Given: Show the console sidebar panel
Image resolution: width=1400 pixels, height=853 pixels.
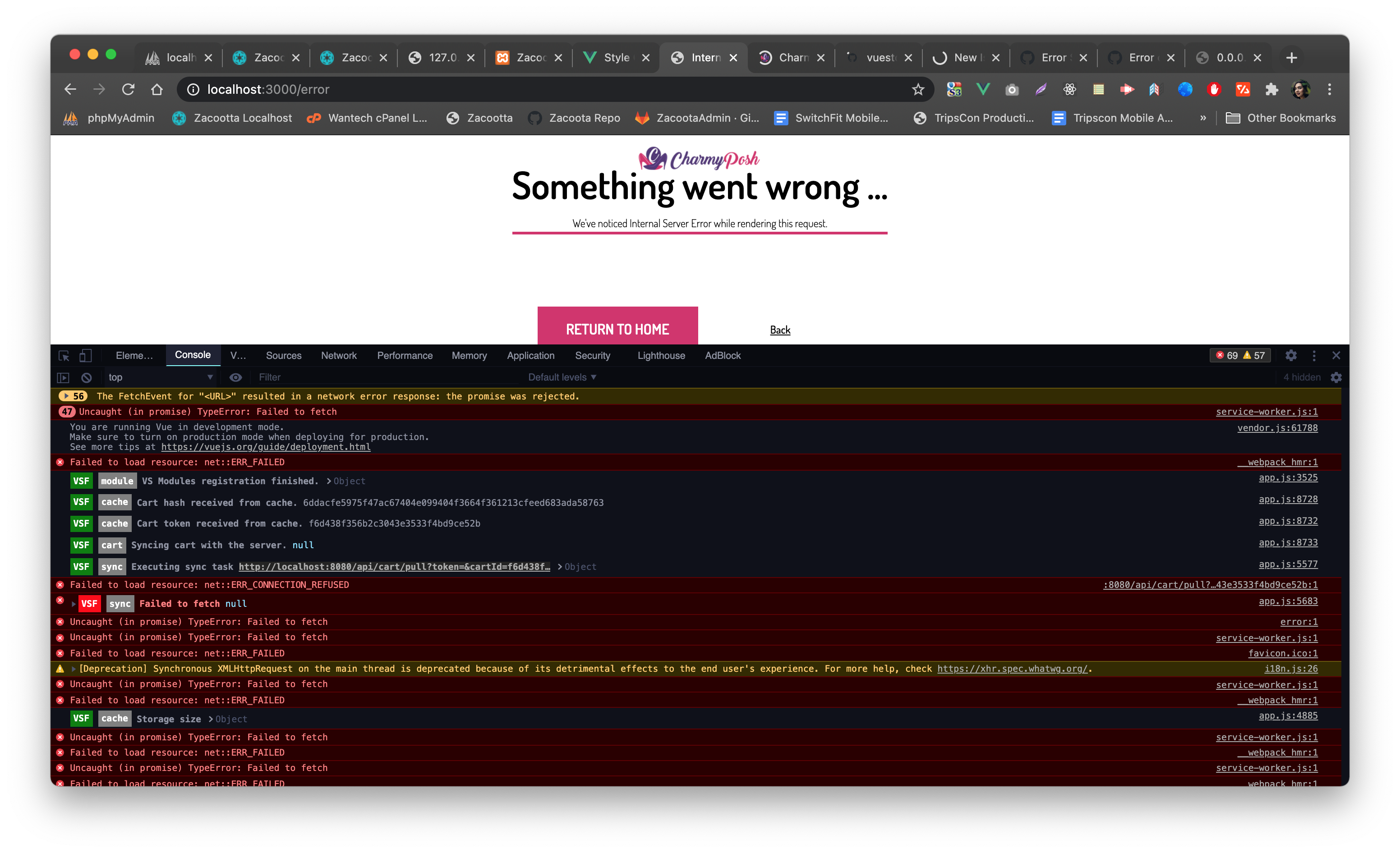Looking at the screenshot, I should pos(63,377).
